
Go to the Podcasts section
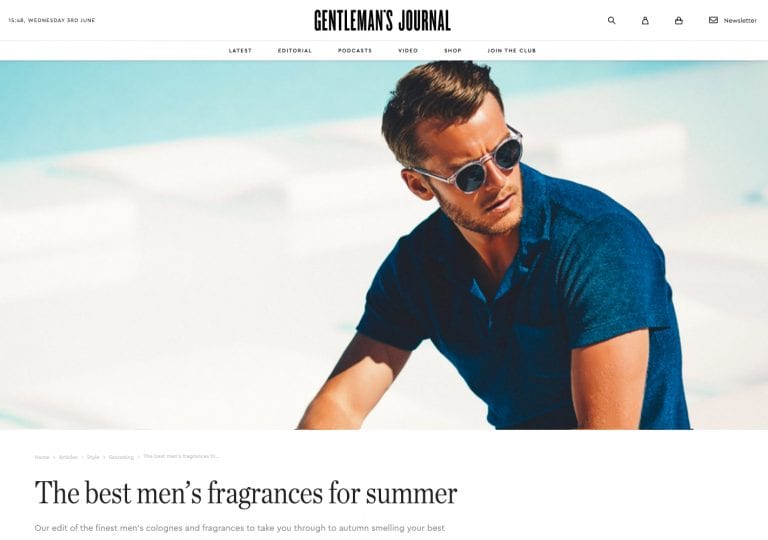(355, 50)
